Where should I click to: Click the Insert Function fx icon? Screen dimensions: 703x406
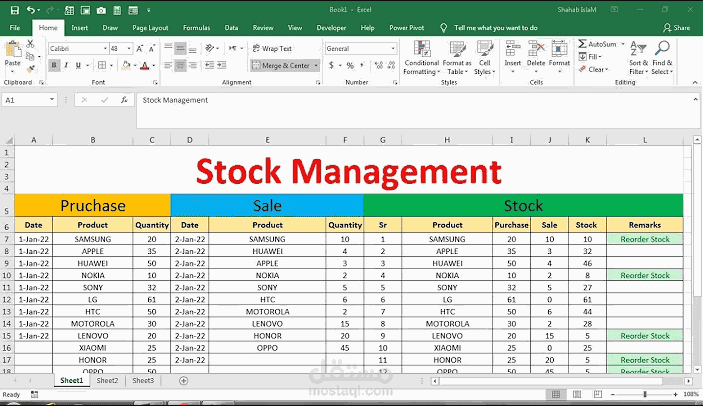[x=124, y=100]
